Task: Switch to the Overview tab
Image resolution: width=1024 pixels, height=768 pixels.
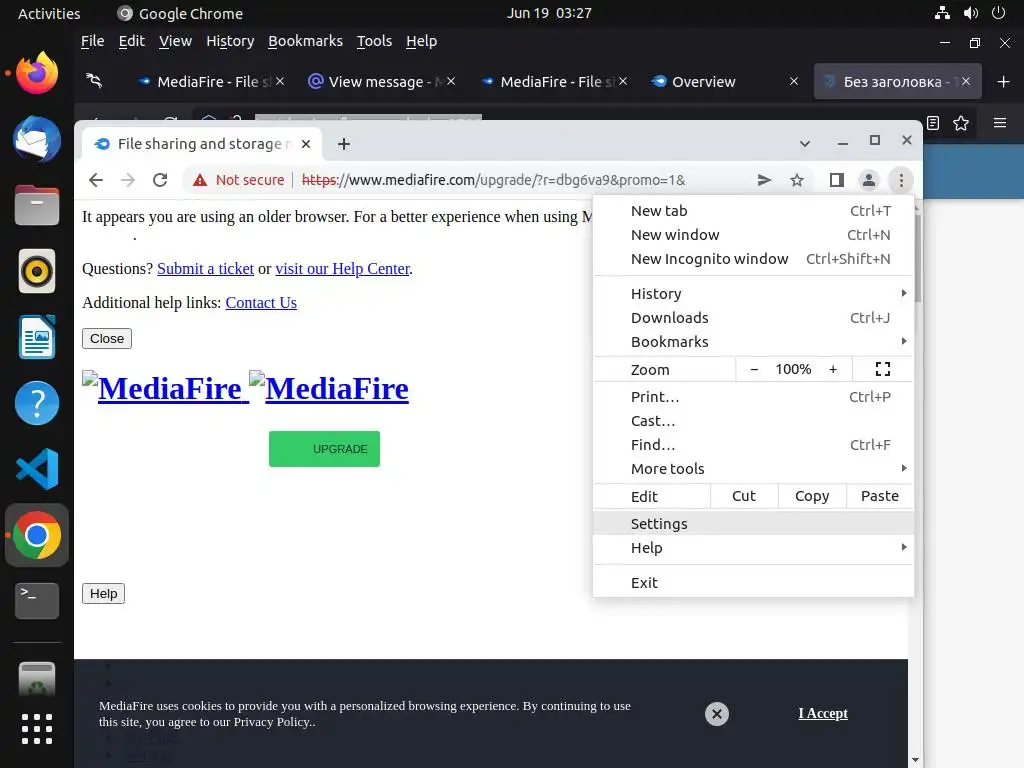Action: coord(724,82)
